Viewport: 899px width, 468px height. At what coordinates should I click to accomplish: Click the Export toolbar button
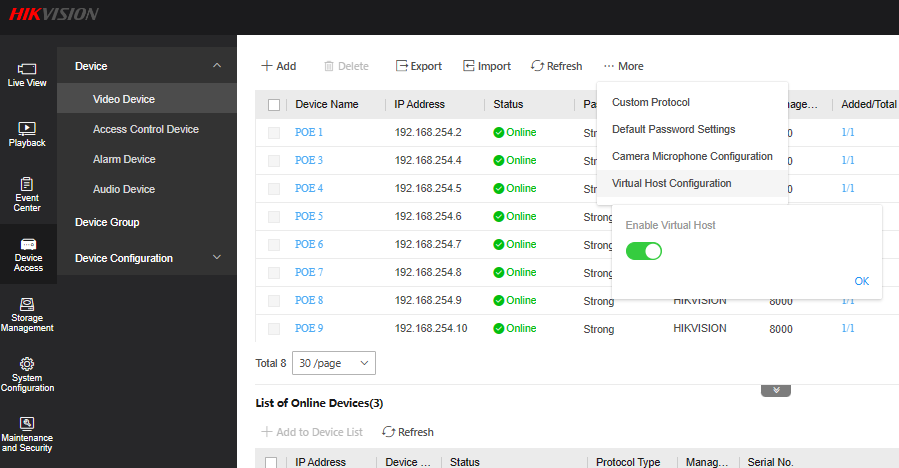point(418,66)
